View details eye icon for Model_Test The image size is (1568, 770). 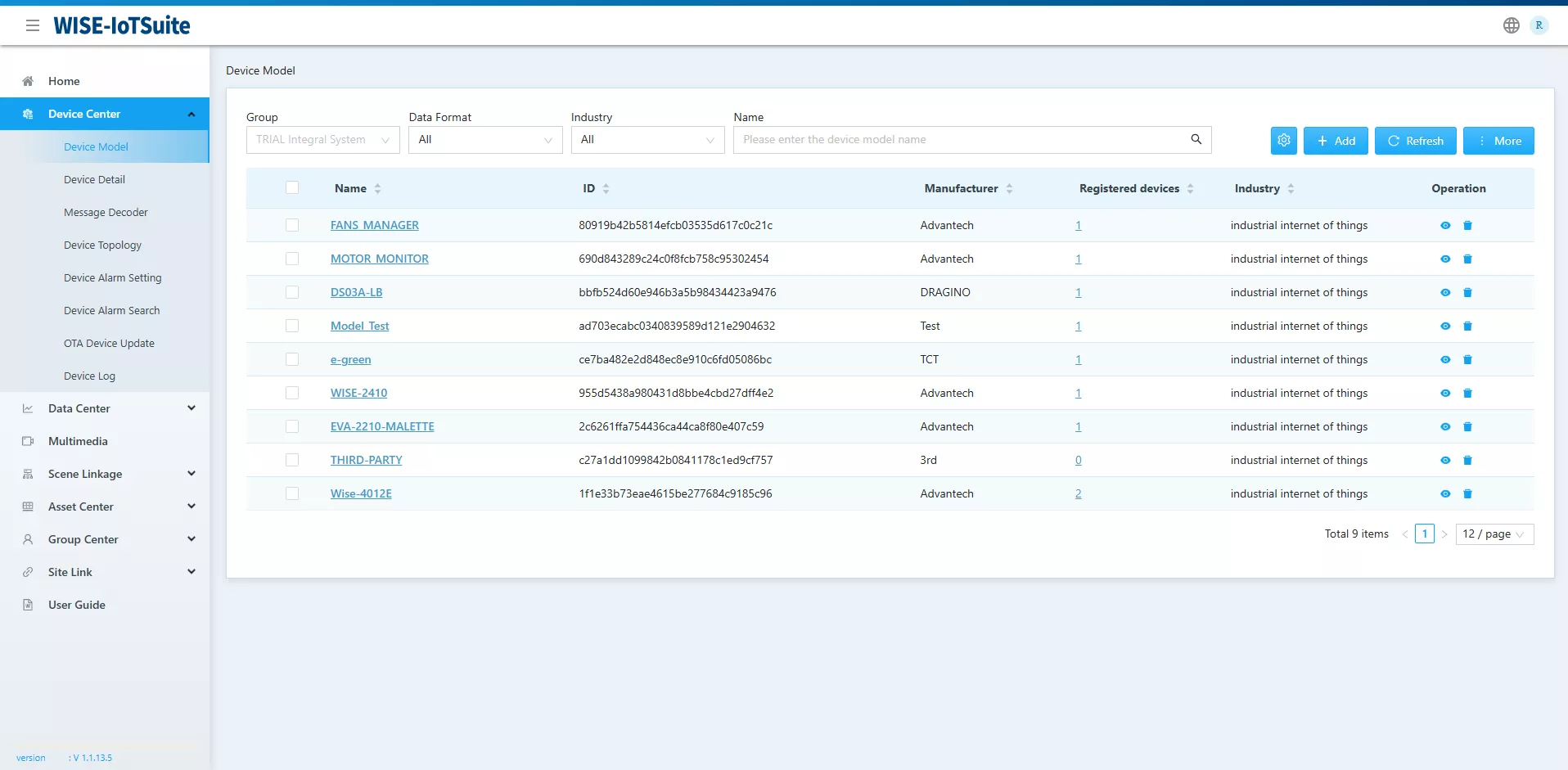coord(1445,326)
